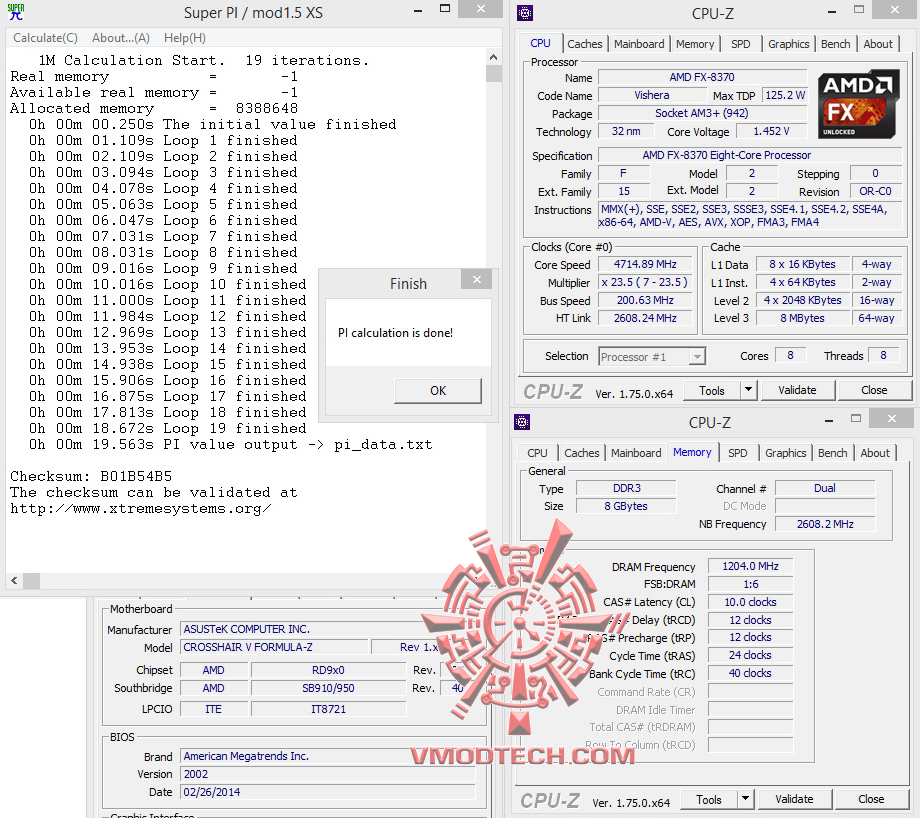
Task: Click Close button in Memory CPU-Z window
Action: click(871, 799)
